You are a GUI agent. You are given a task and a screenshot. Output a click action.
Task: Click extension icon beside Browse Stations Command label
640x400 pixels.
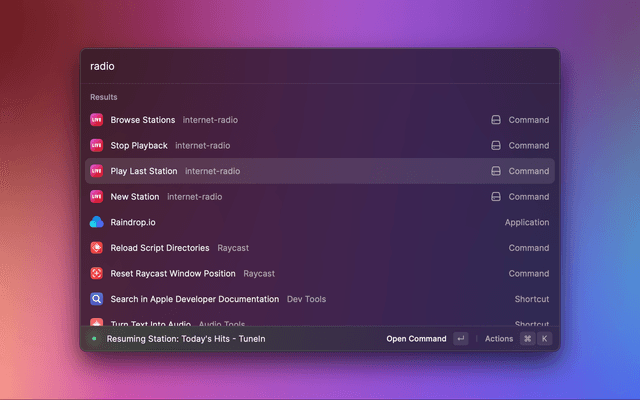[x=495, y=120]
